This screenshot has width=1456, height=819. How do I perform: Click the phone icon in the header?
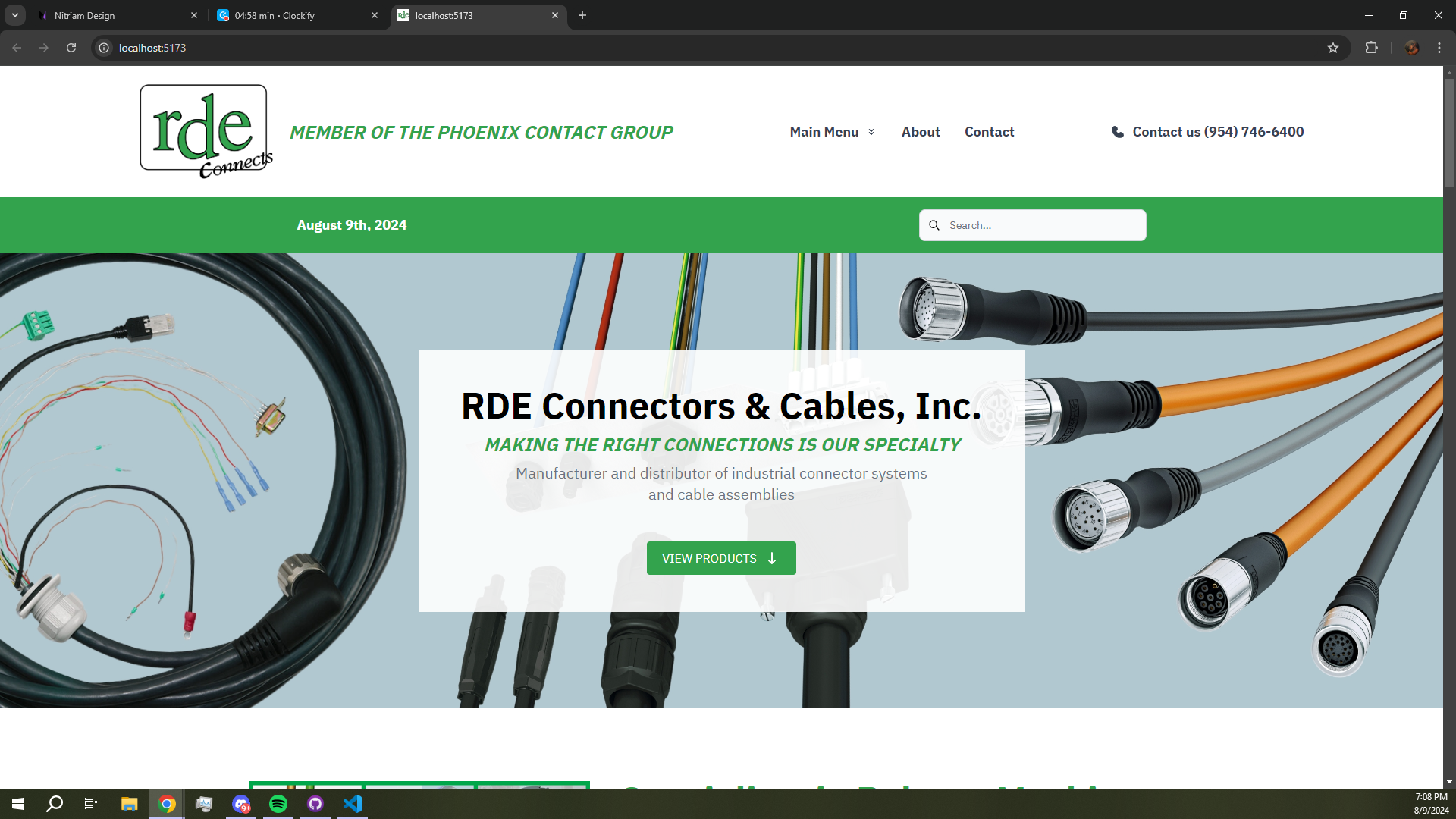(1117, 132)
